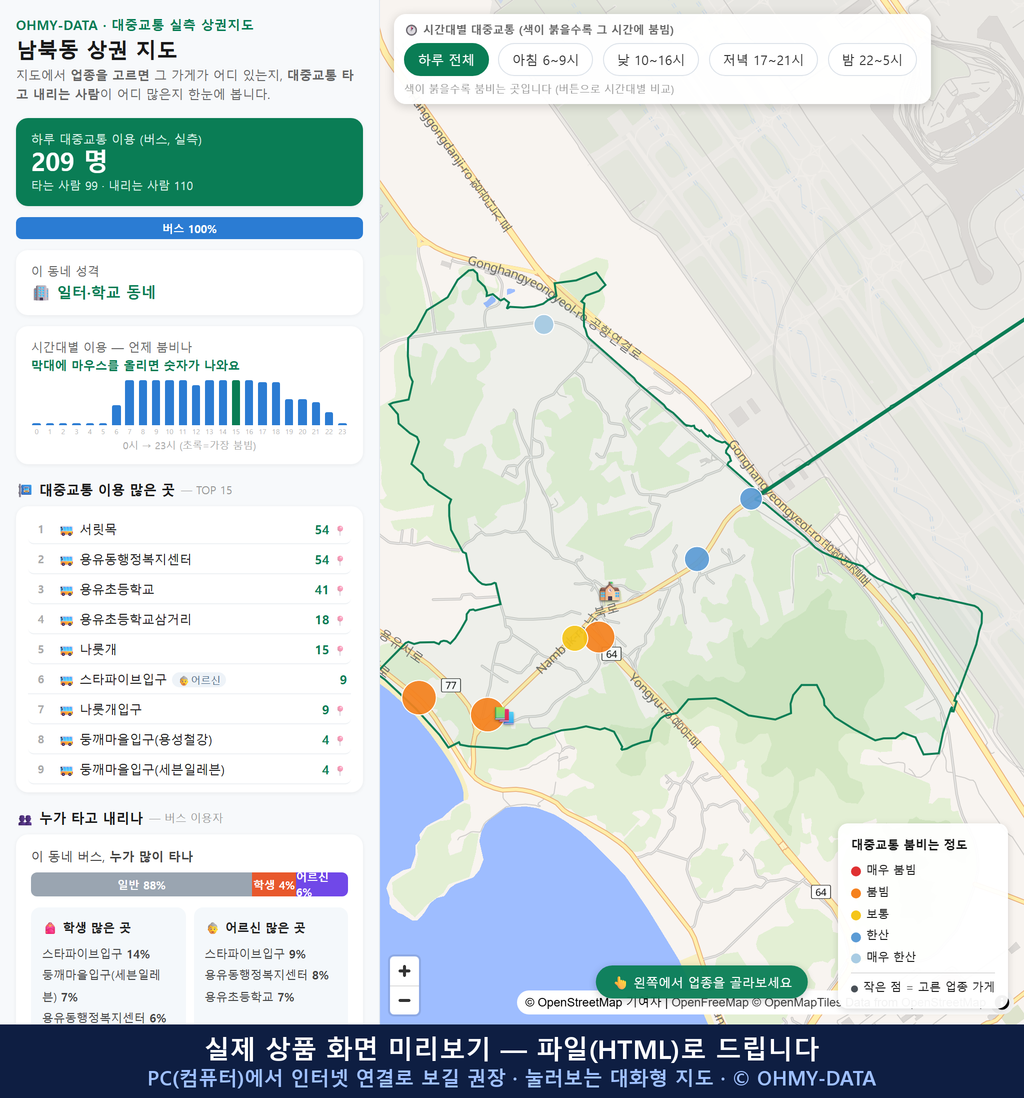Click the orange 학생 4% bar segment
This screenshot has height=1098, width=1024.
pos(274,884)
